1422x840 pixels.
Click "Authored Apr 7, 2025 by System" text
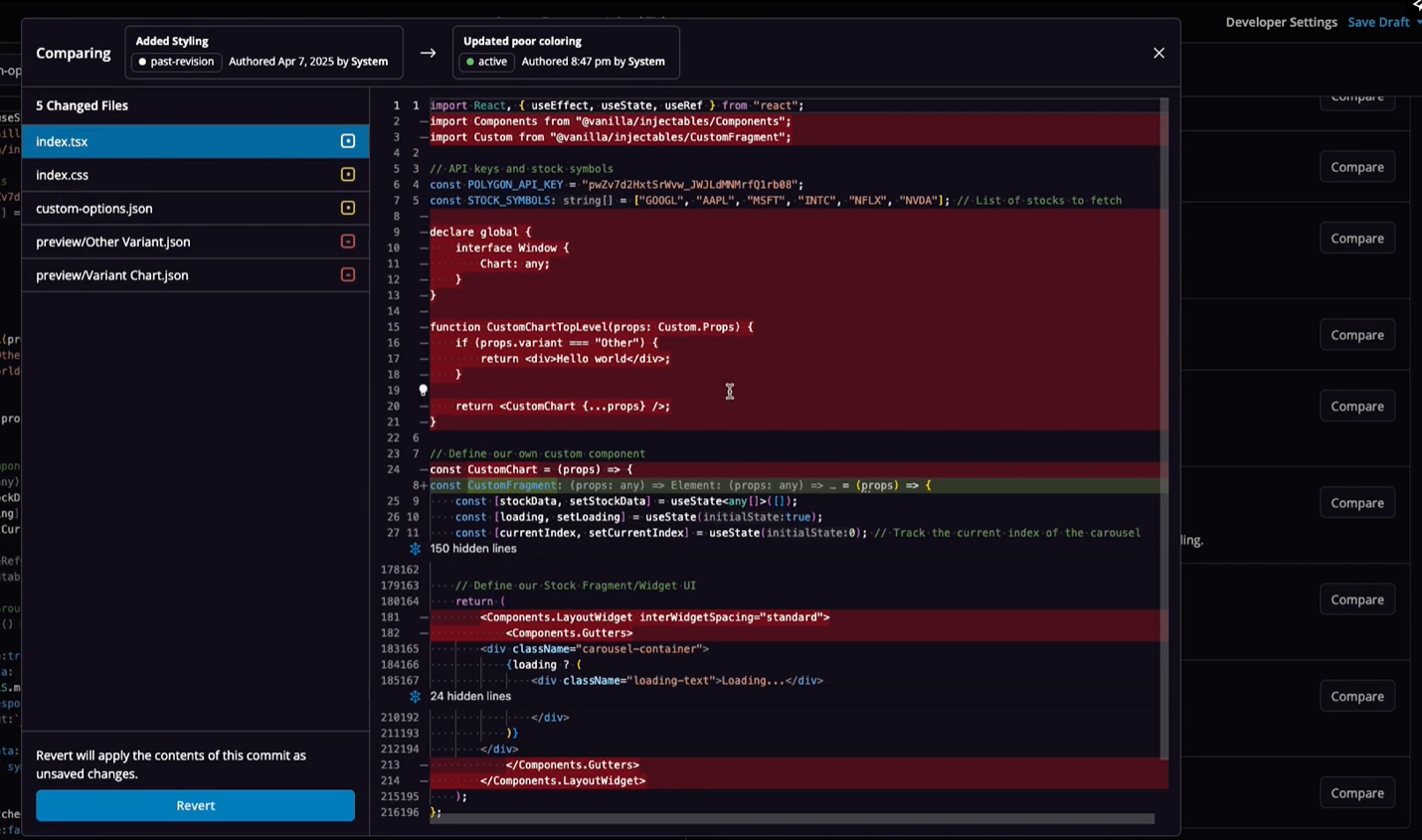tap(308, 62)
